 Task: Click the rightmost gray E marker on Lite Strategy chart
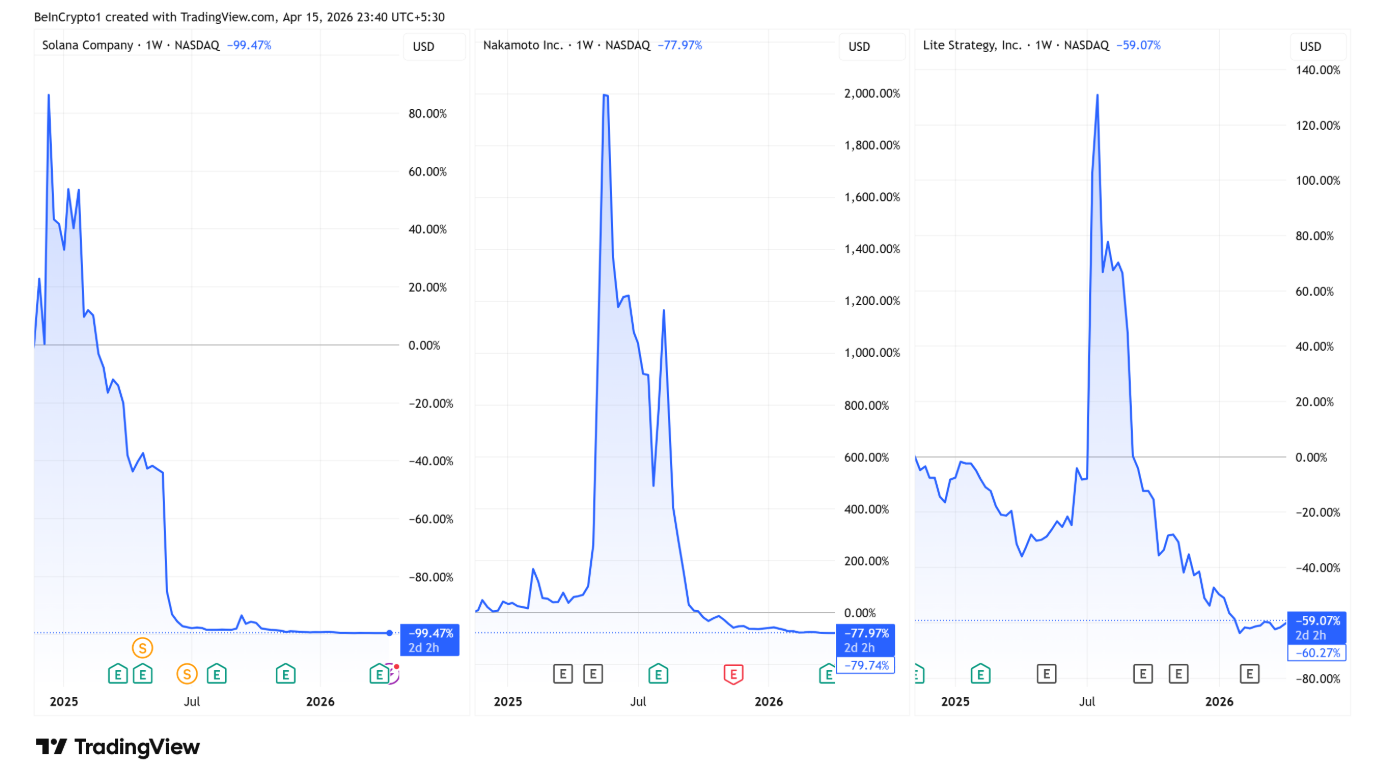click(1249, 674)
